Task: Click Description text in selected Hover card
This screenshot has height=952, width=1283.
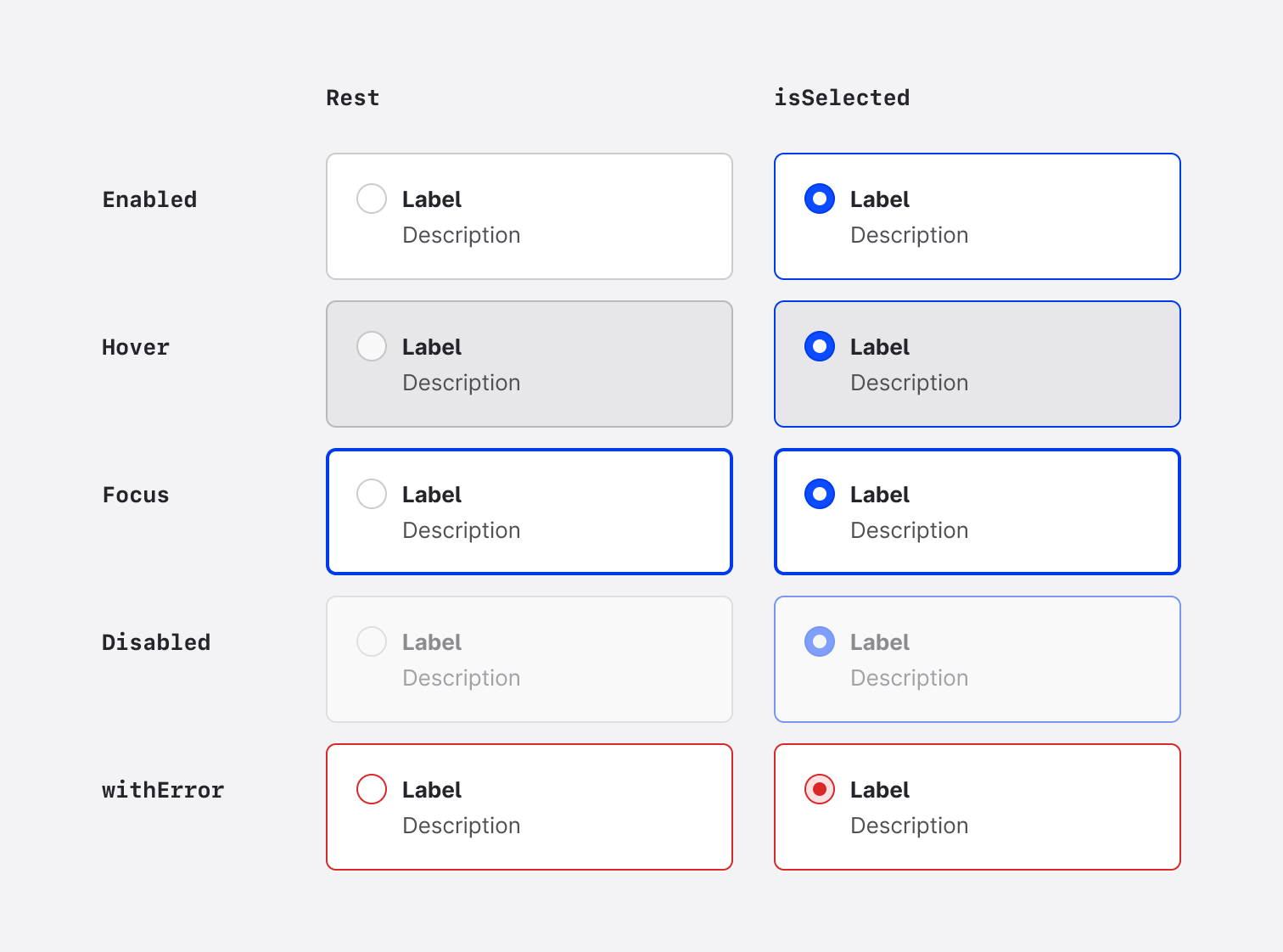Action: click(x=909, y=383)
